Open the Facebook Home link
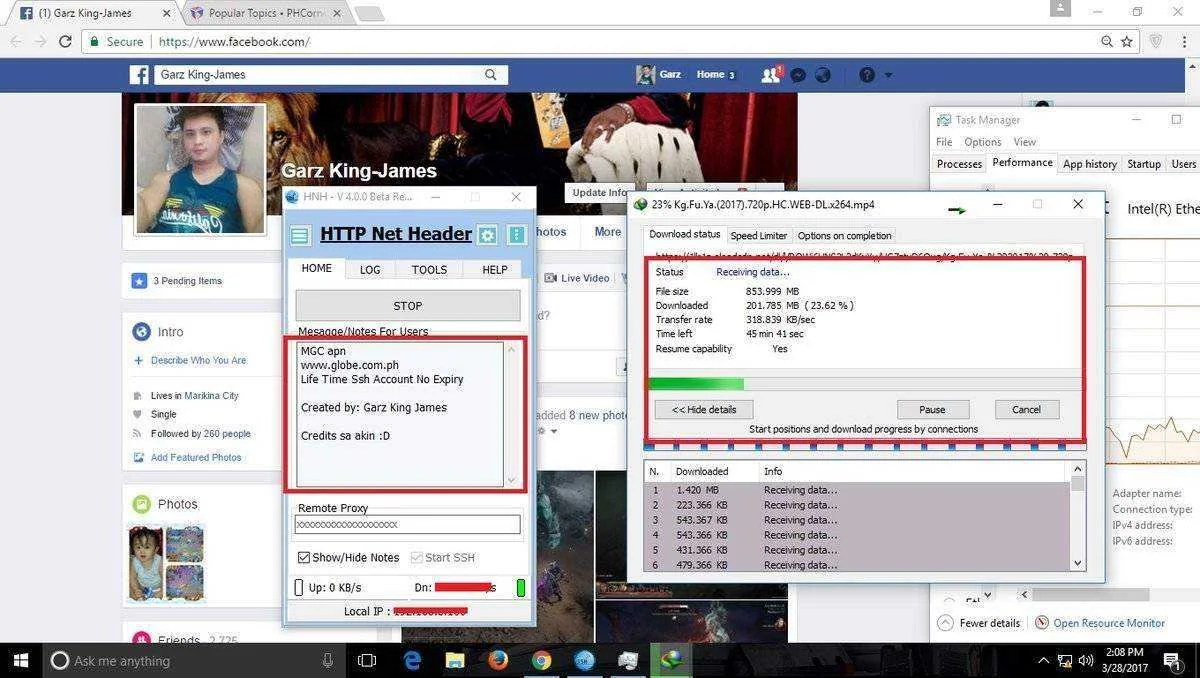The width and height of the screenshot is (1200, 678). point(710,75)
